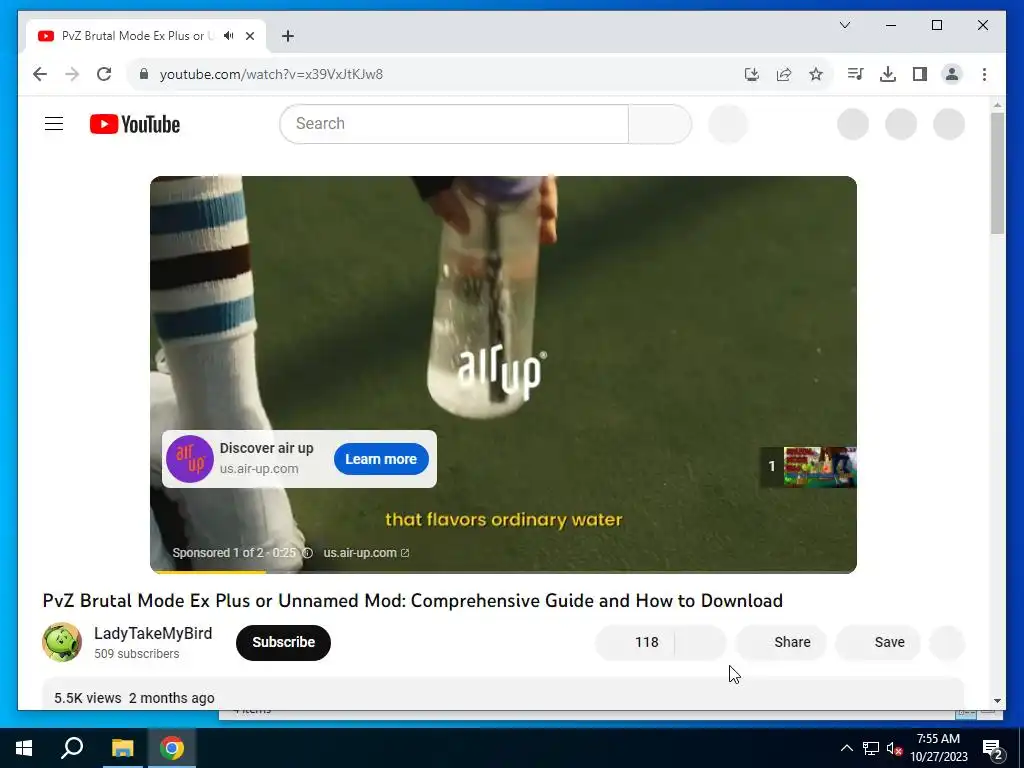The height and width of the screenshot is (768, 1024).
Task: Open the YouTube hamburger guide menu
Action: pos(54,124)
